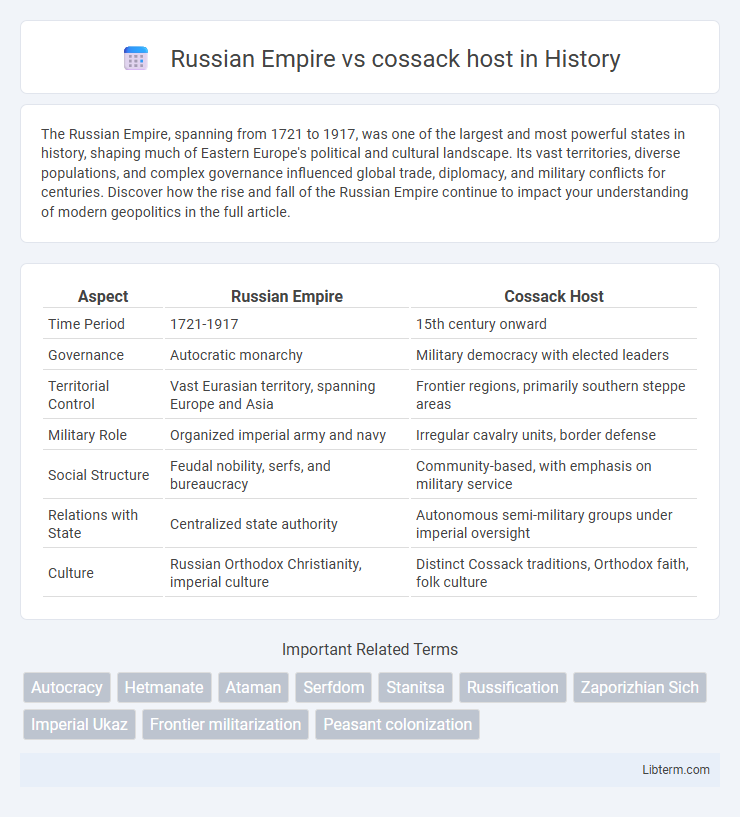Click 'Centralized state authority' cell
The width and height of the screenshot is (740, 817).
[x=254, y=524]
